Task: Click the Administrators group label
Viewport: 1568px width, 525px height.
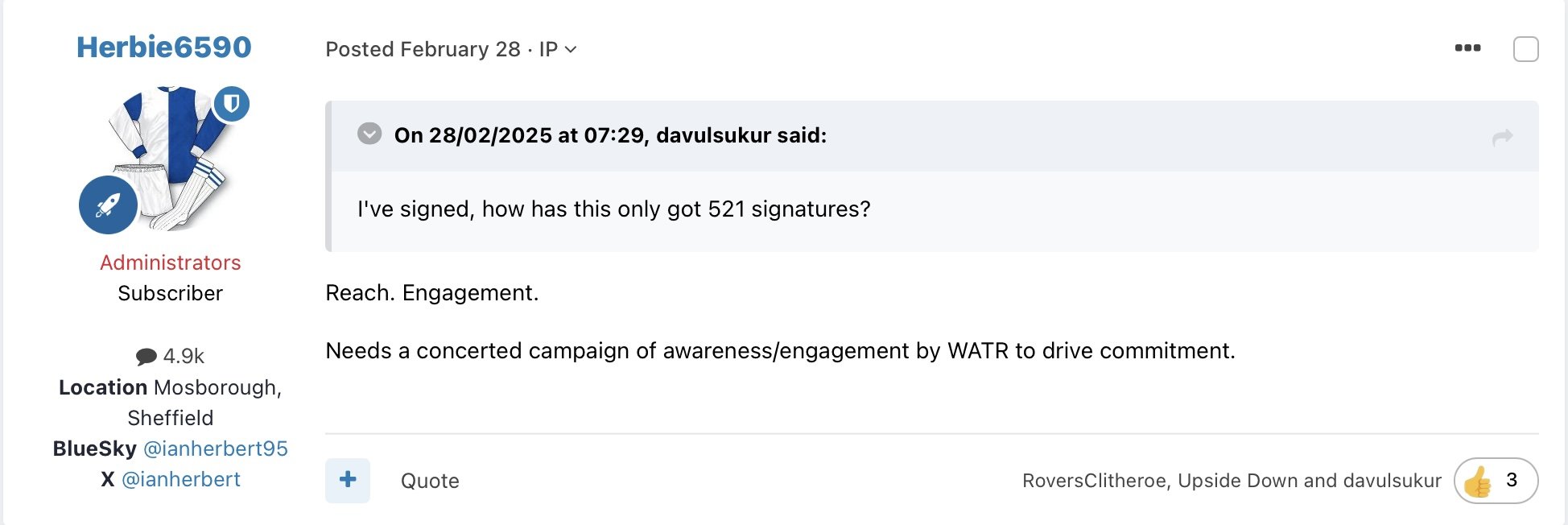Action: 171,262
